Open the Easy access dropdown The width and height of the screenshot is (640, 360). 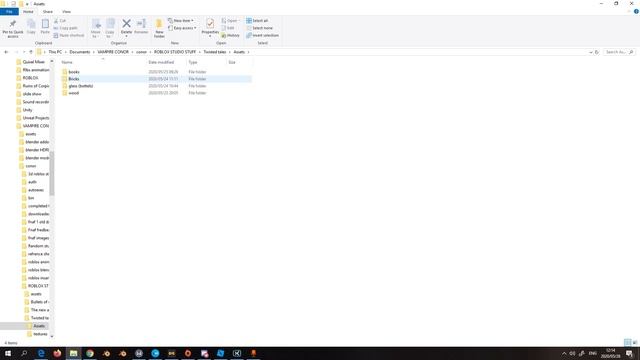click(x=182, y=28)
